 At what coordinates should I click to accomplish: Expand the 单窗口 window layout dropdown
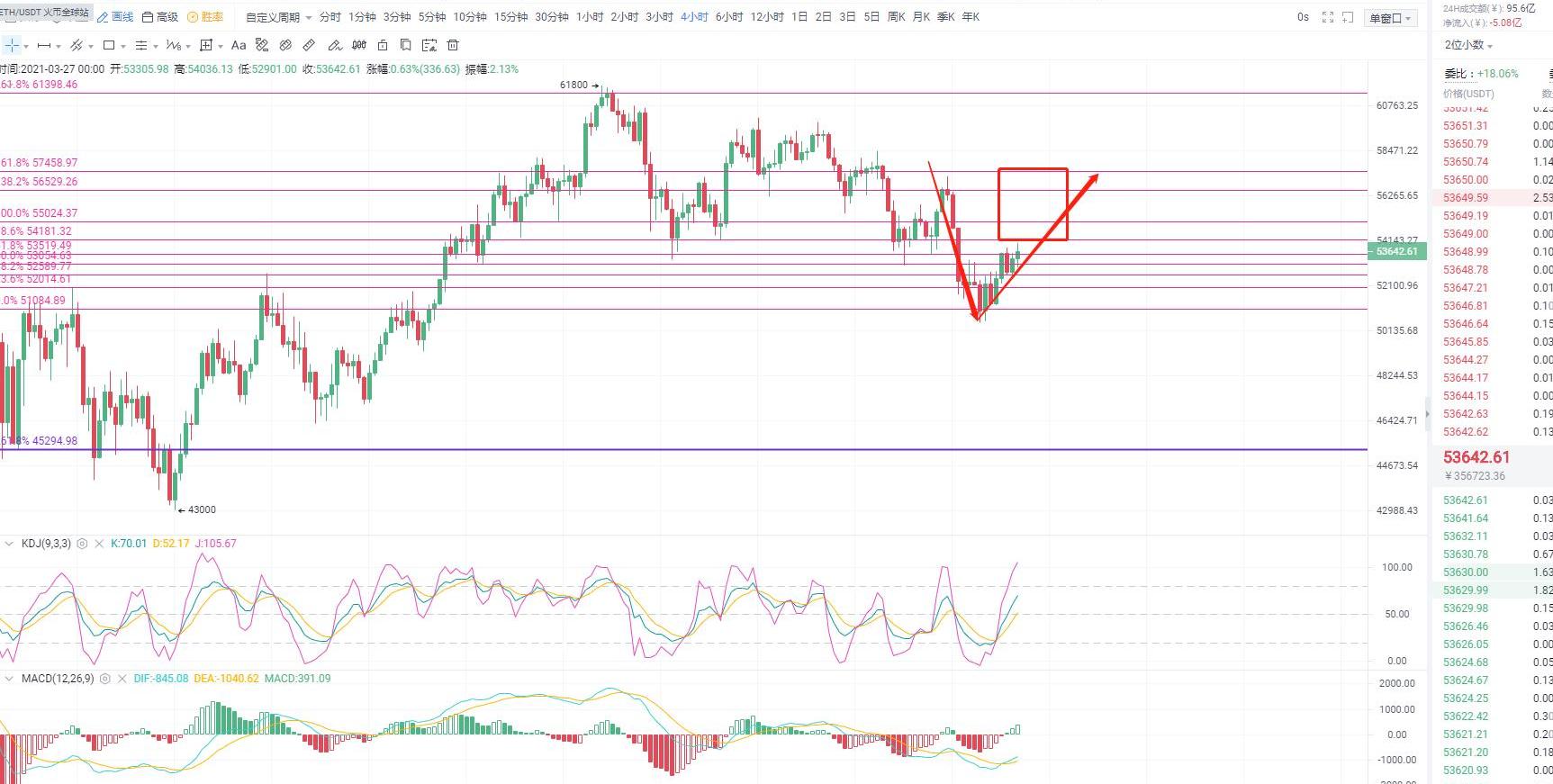(1390, 18)
